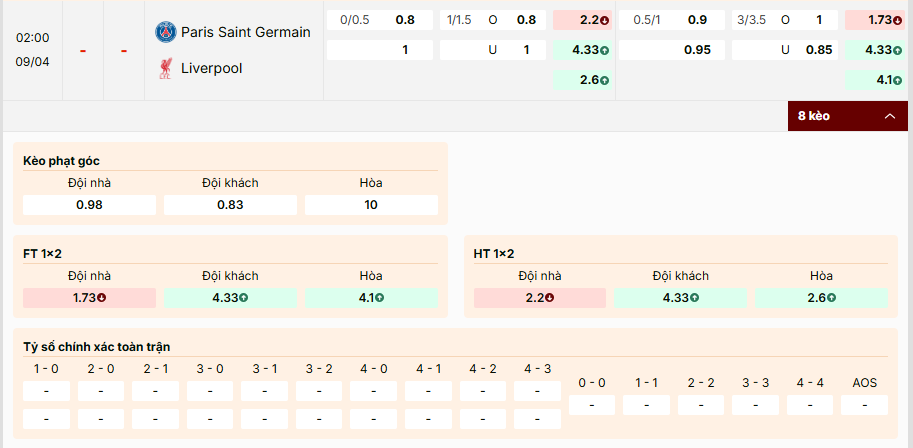This screenshot has width=913, height=448.
Task: Select corner kick home odds 0.98
Action: click(90, 205)
